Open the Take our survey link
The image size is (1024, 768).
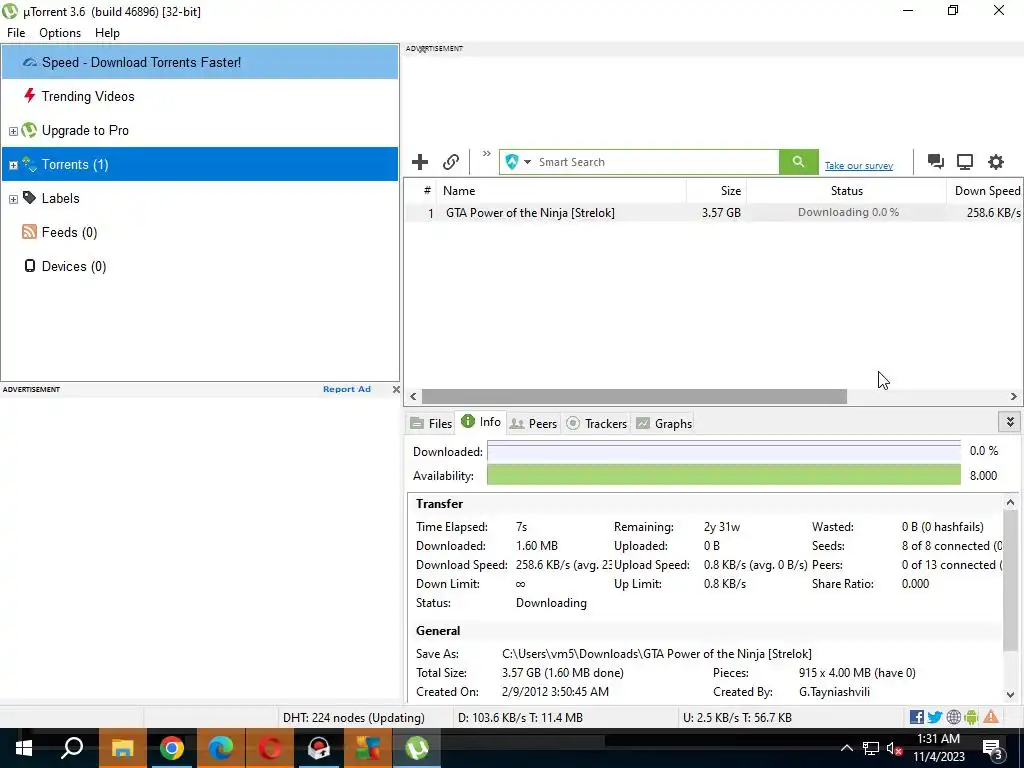tap(858, 166)
